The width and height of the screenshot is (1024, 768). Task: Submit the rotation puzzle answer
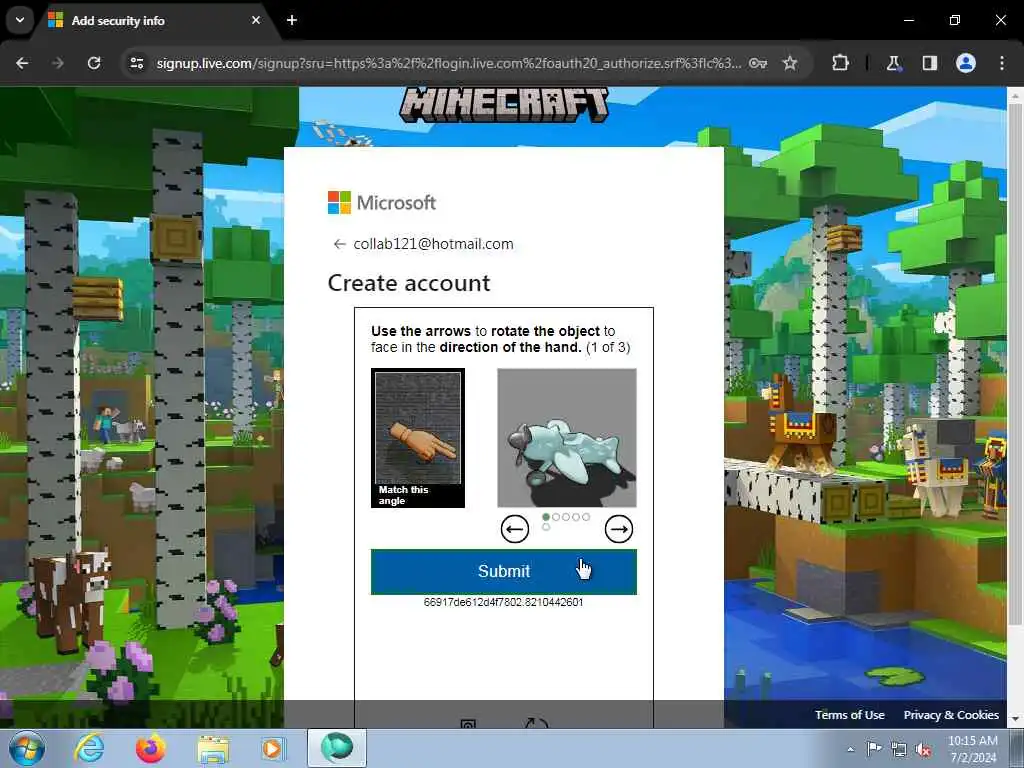[504, 571]
